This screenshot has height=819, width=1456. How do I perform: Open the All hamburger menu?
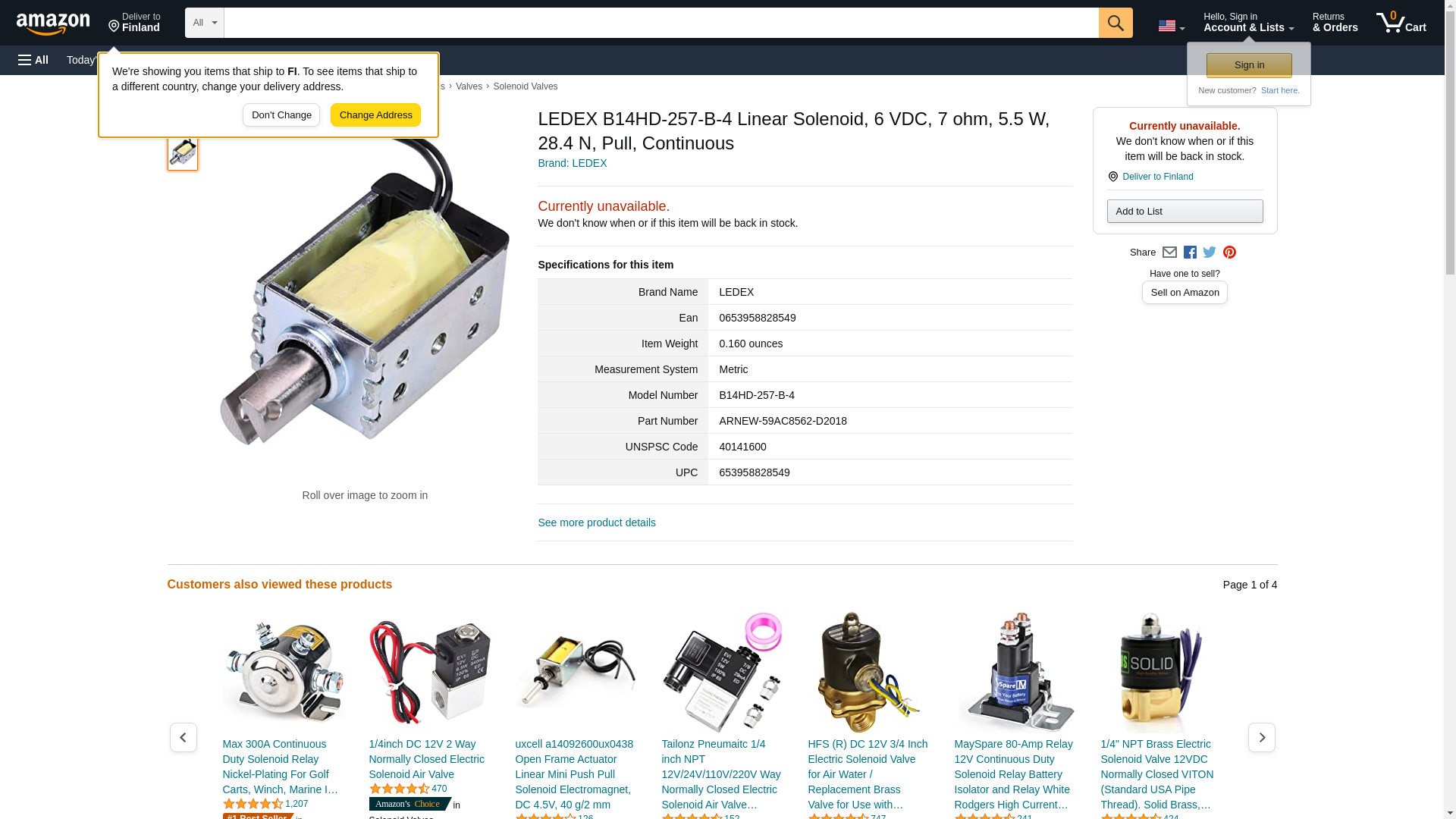click(x=33, y=60)
